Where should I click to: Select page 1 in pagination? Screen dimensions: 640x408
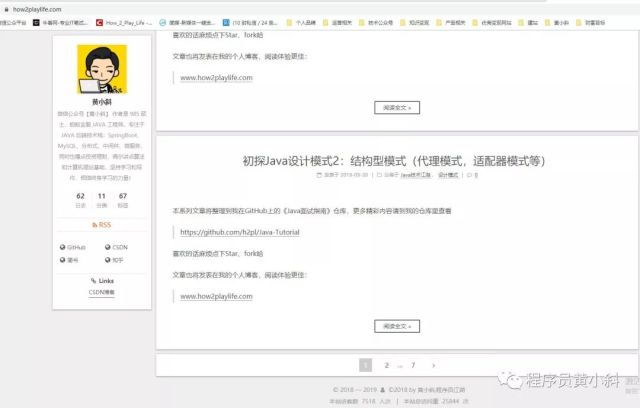click(365, 365)
